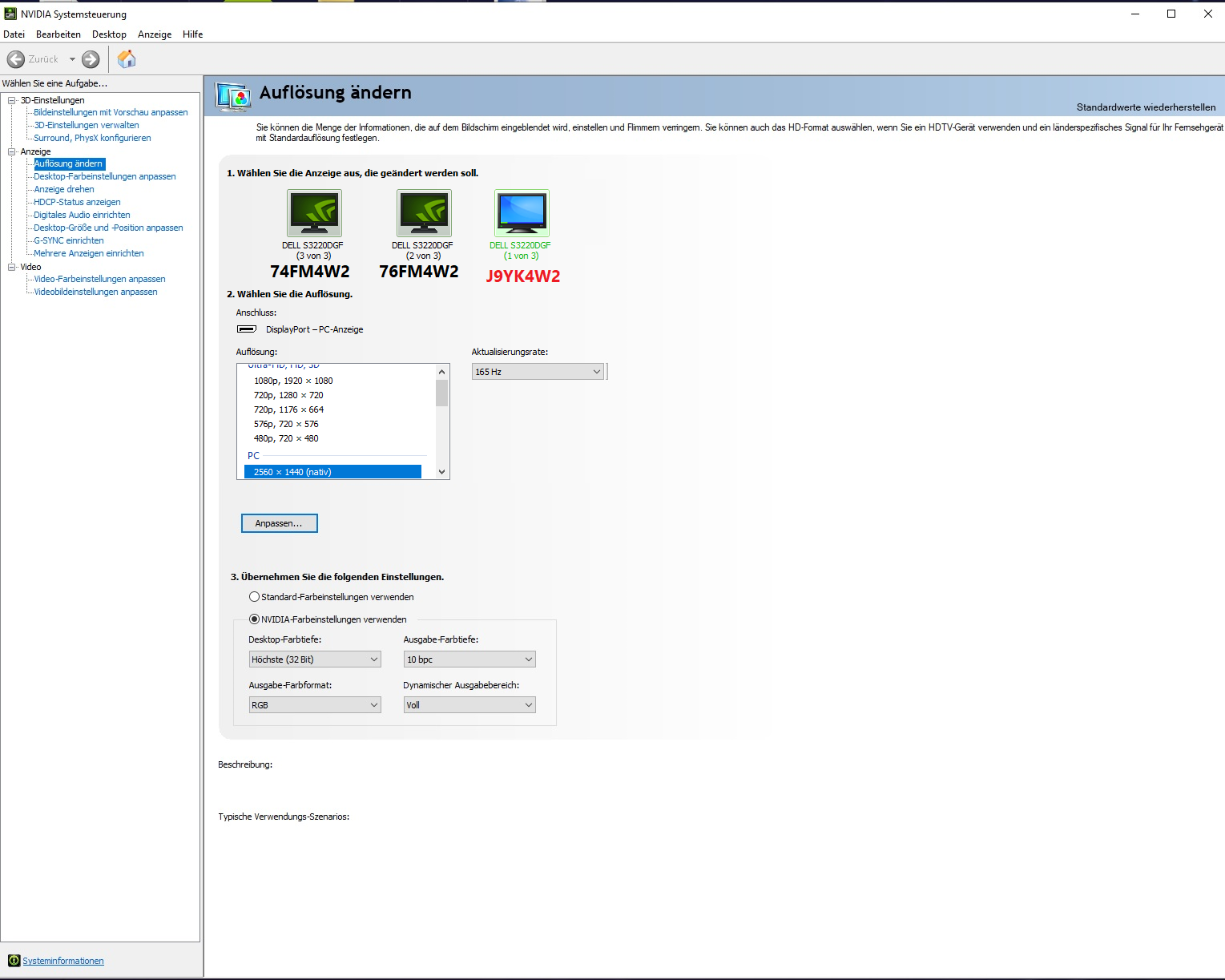Open HDCP-Status anzeigen
Image resolution: width=1225 pixels, height=980 pixels.
pos(77,202)
